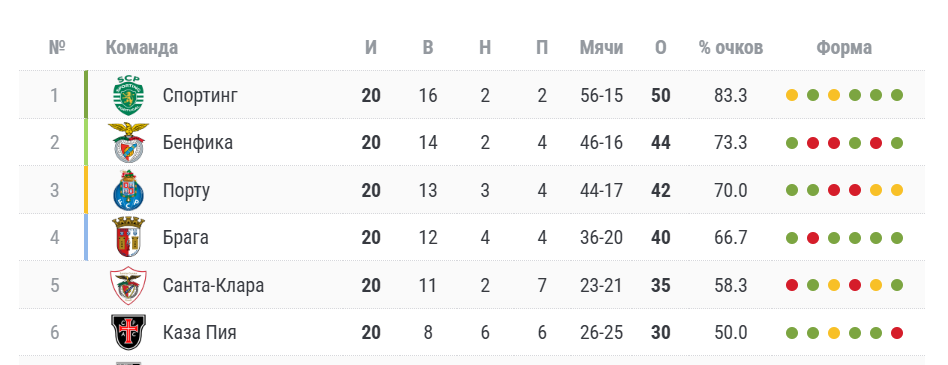Open the Порту team page

[x=186, y=191]
